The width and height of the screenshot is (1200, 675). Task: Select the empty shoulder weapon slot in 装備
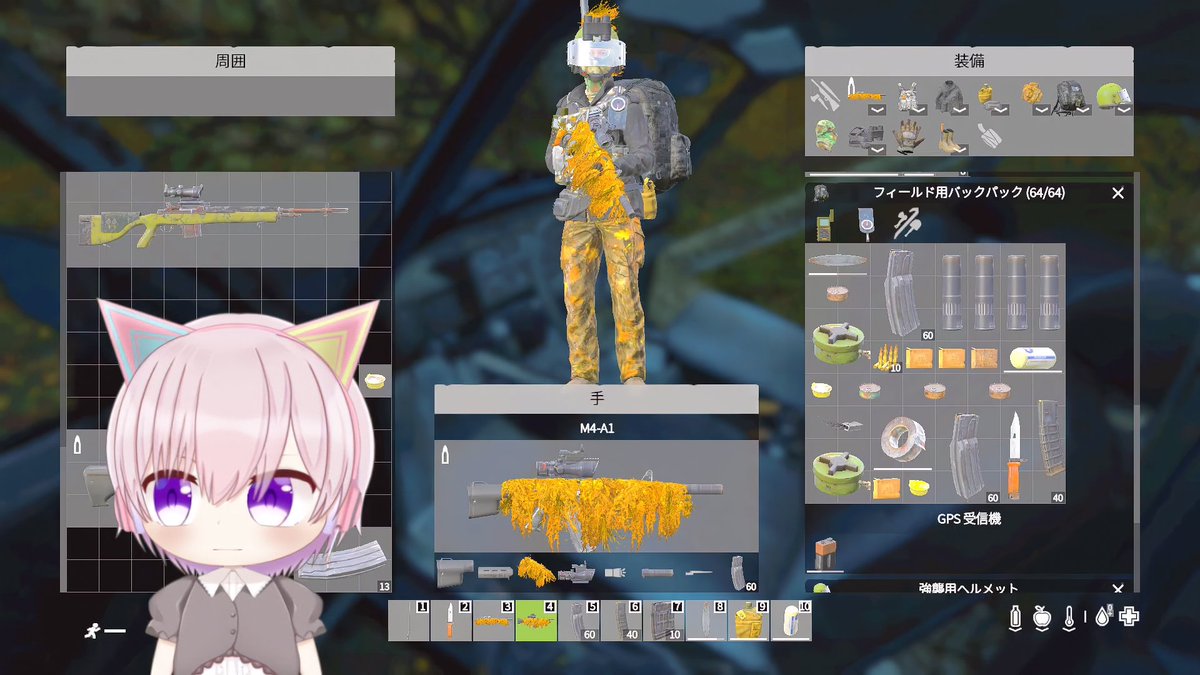tap(826, 97)
